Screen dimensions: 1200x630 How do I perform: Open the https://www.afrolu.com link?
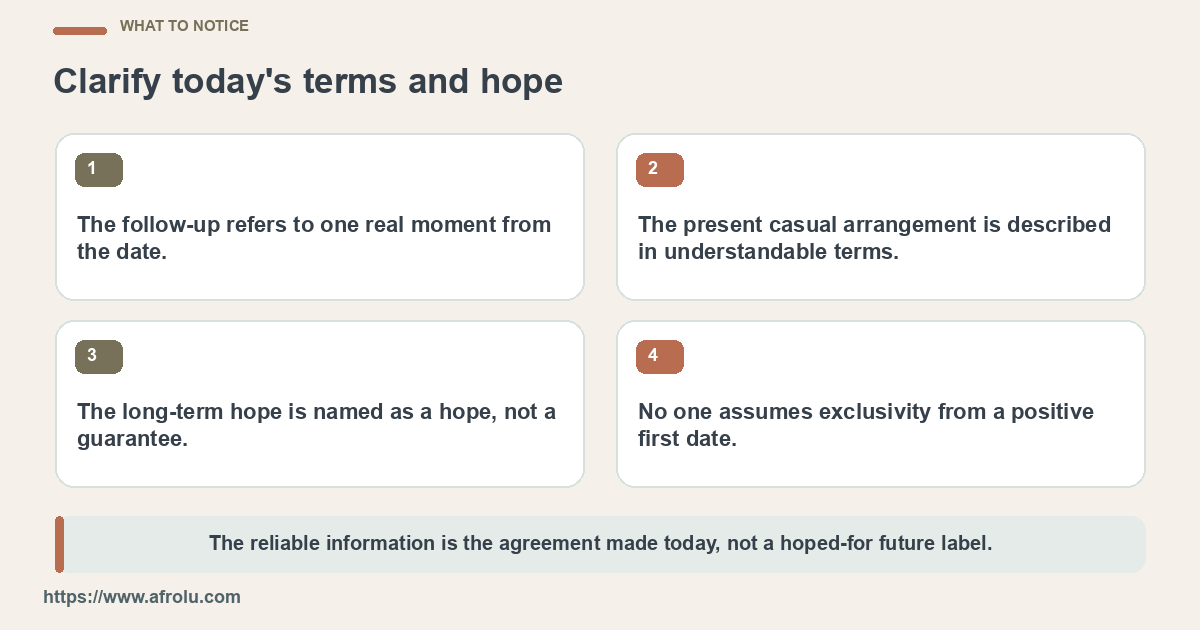(x=142, y=597)
